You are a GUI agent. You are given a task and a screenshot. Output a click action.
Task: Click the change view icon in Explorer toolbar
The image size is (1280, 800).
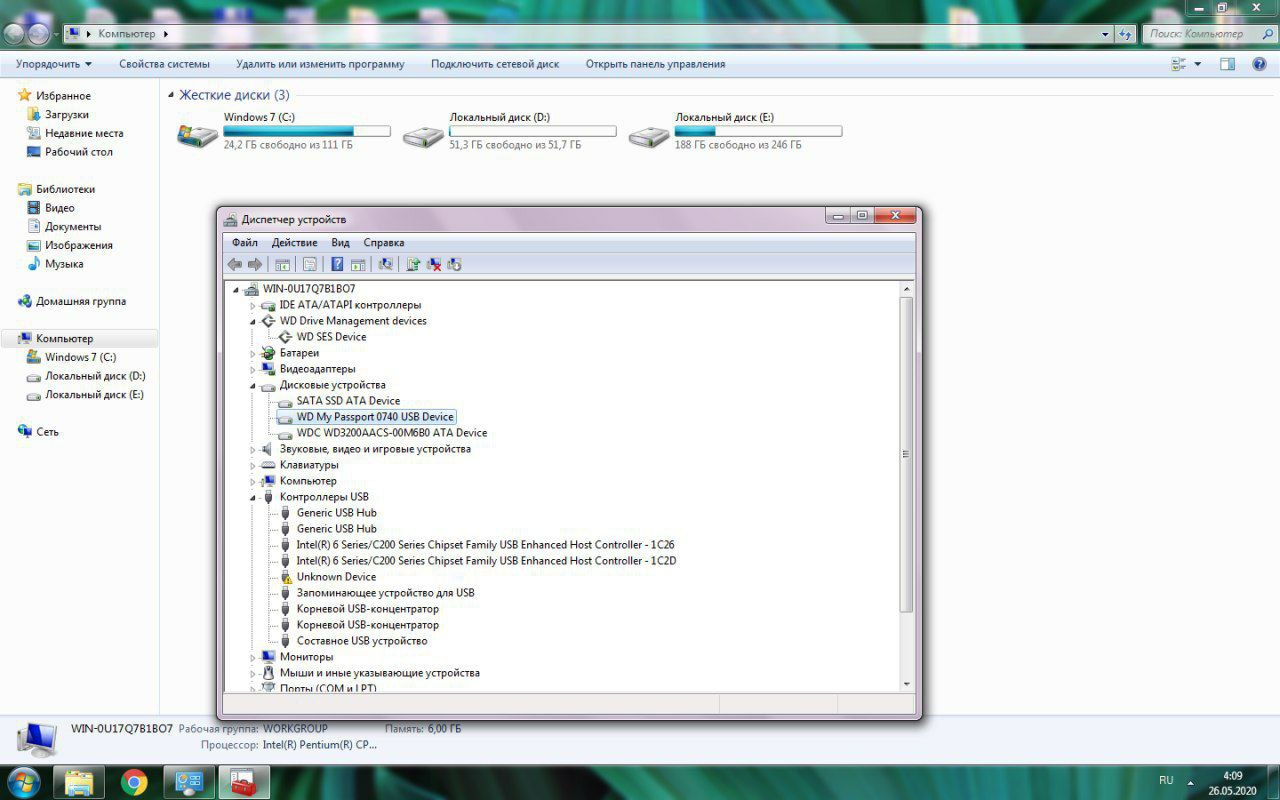point(1179,64)
